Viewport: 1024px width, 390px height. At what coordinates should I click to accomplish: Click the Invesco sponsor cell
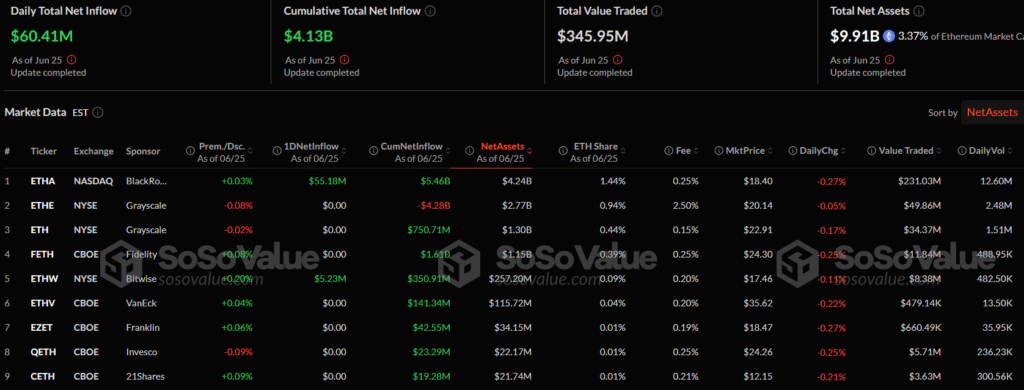point(142,353)
